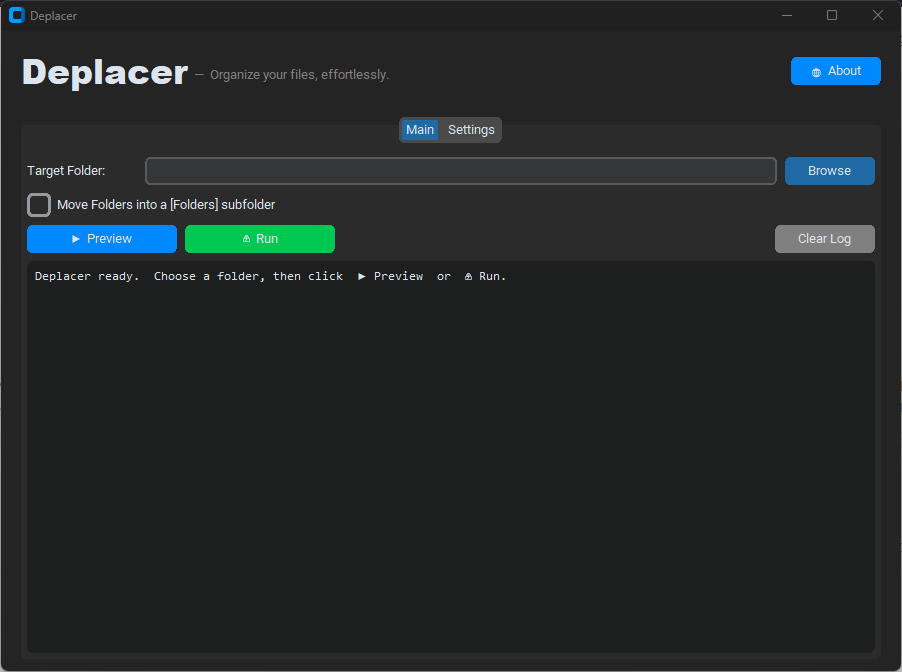Click the 'Target Folder:' label

[x=66, y=171]
